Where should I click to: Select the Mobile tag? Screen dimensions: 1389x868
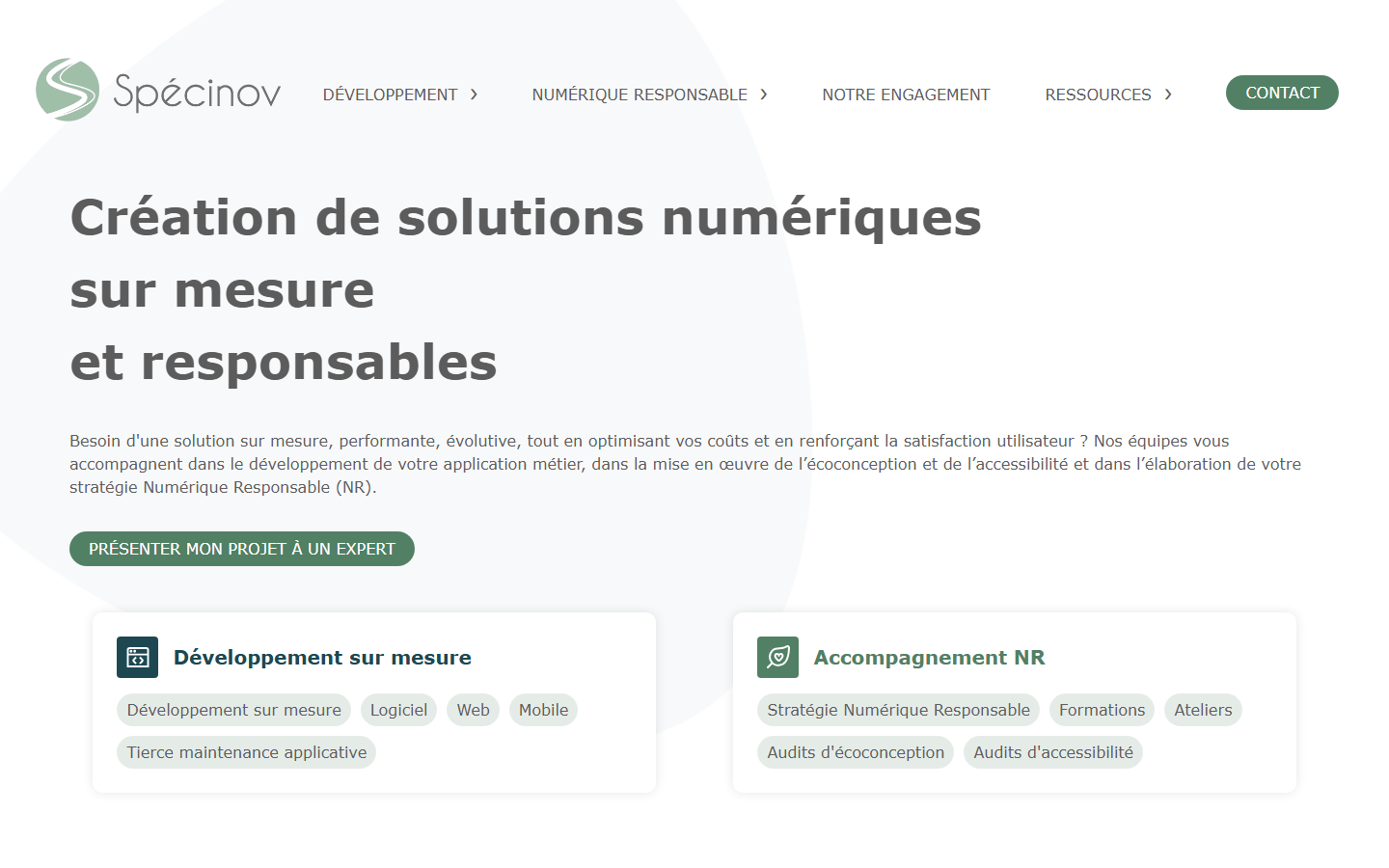pos(543,710)
